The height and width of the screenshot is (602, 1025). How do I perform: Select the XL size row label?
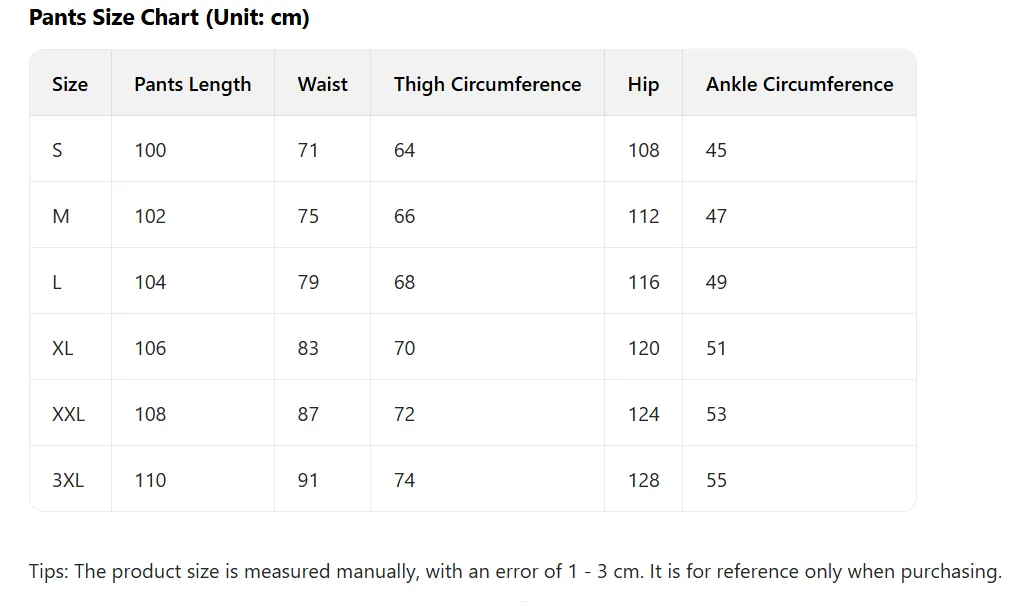63,348
